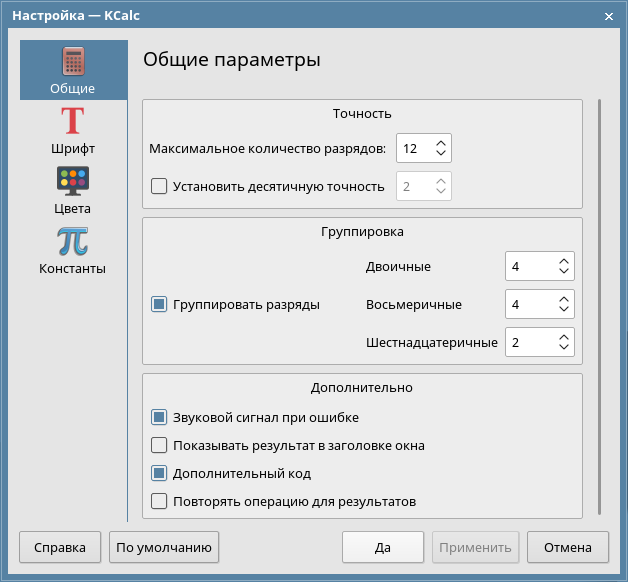Enable Установить десятичную точность checkbox
The height and width of the screenshot is (582, 628).
(158, 186)
